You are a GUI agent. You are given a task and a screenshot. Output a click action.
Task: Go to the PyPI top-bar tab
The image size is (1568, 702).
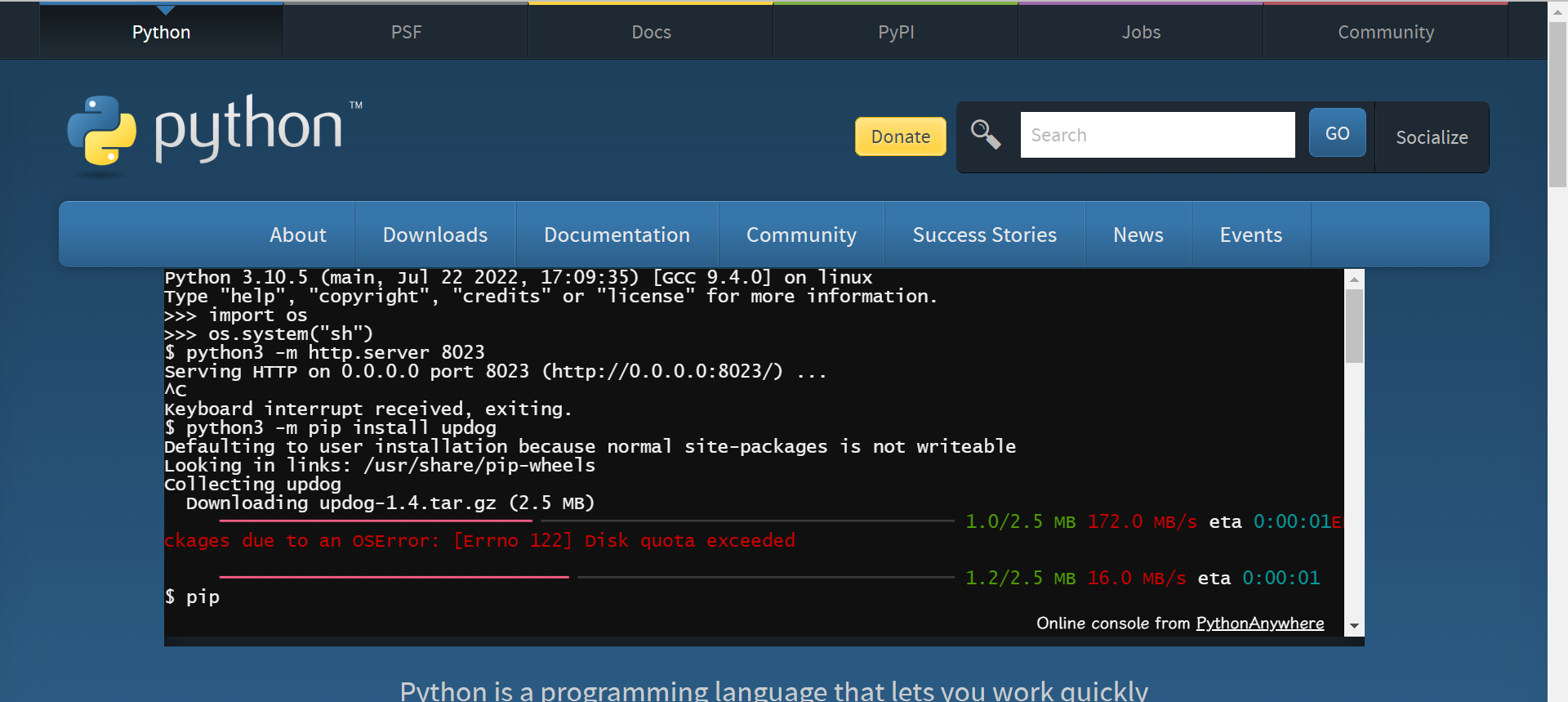coord(896,32)
